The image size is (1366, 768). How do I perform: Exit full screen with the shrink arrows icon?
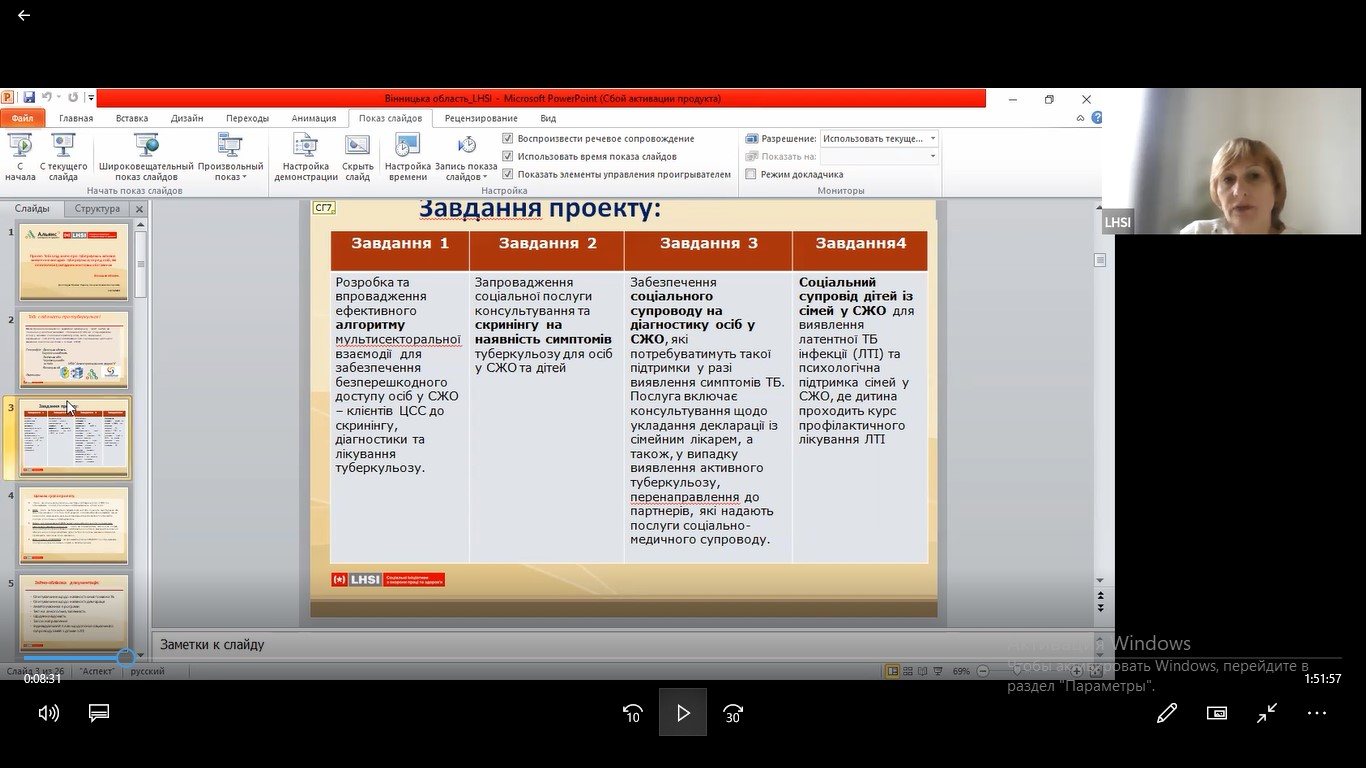pyautogui.click(x=1267, y=713)
